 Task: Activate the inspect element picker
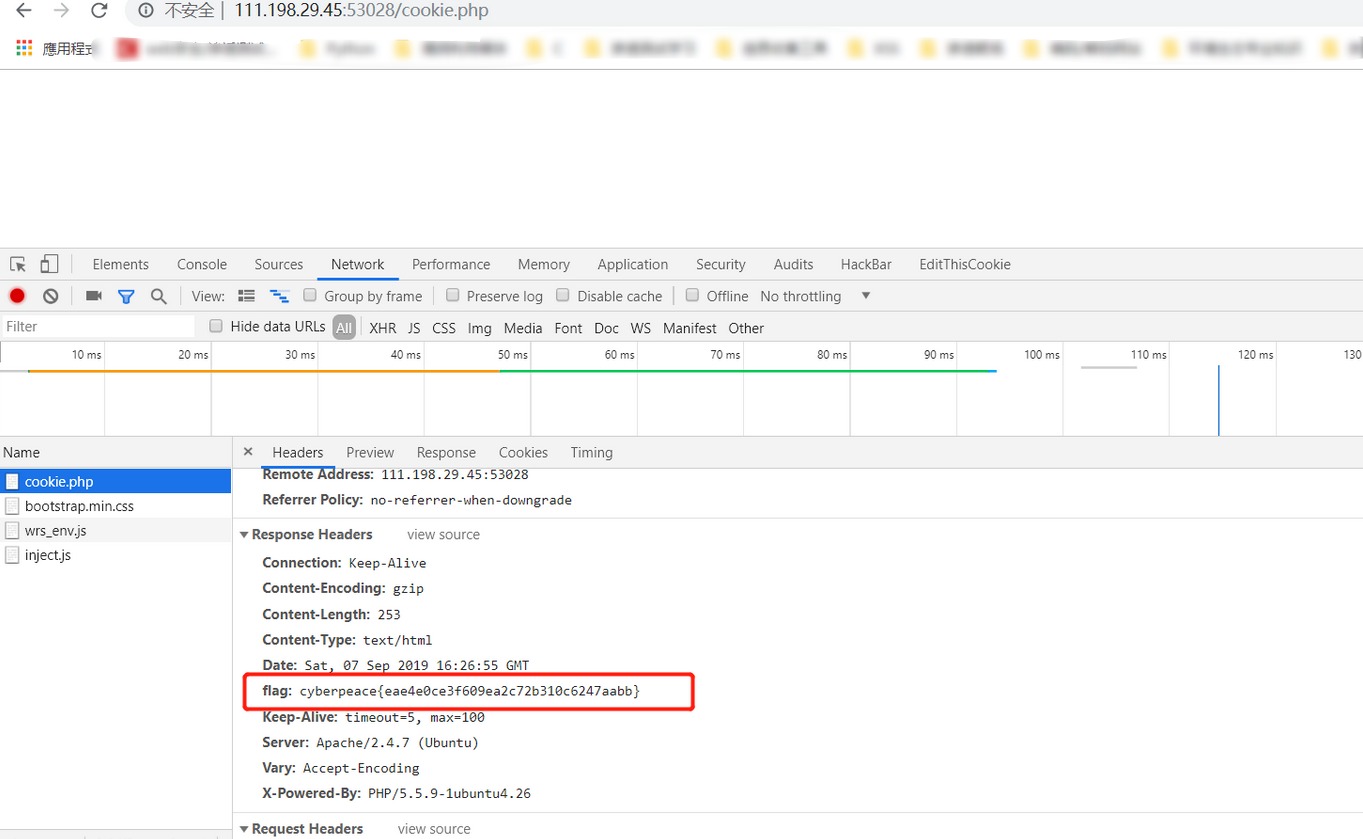pos(18,264)
